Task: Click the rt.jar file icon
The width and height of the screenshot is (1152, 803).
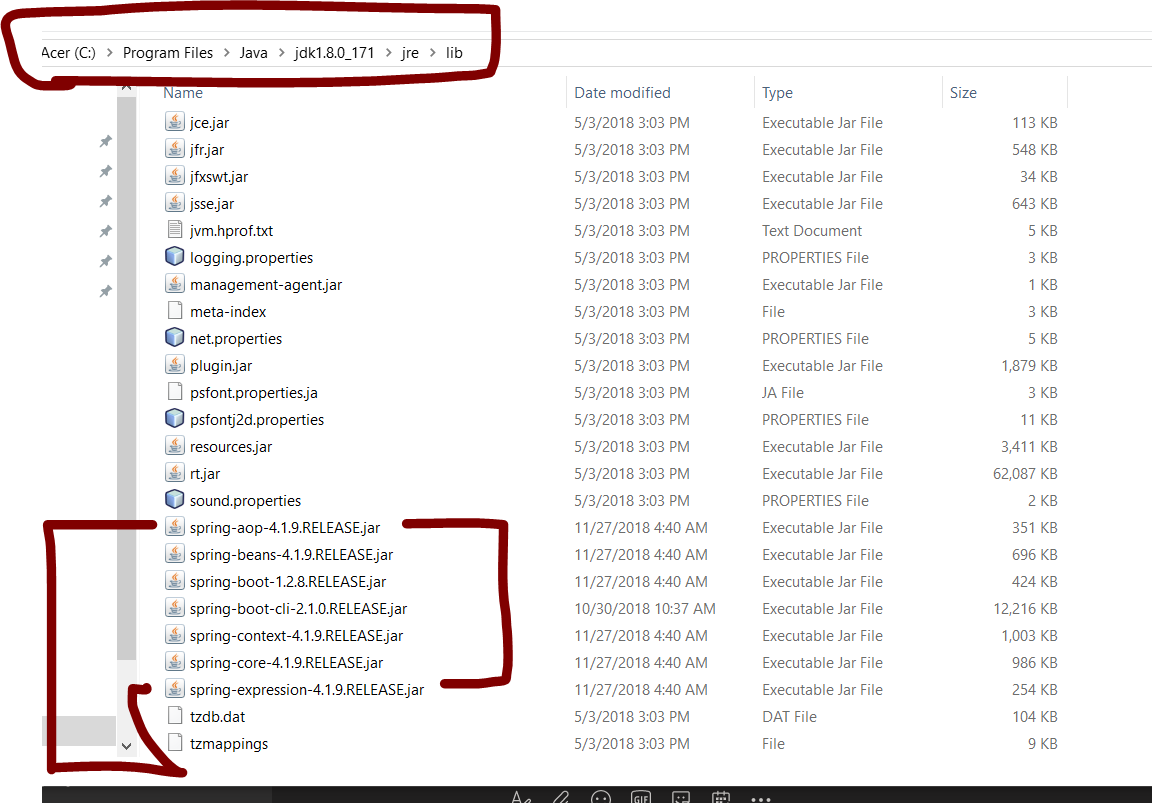Action: click(x=174, y=473)
